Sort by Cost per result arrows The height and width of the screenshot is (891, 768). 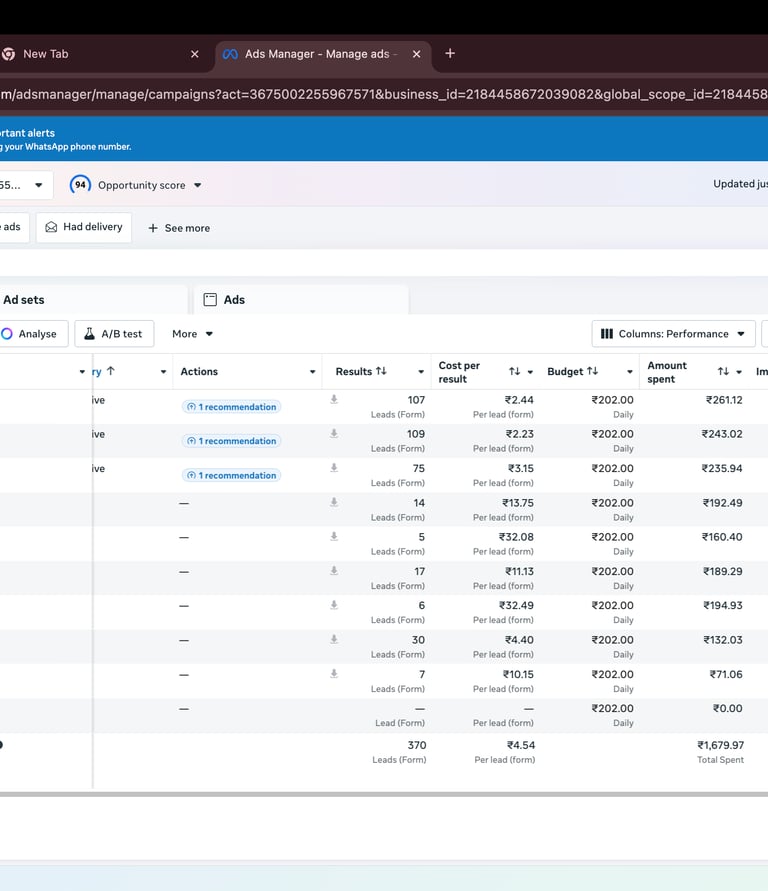click(x=514, y=372)
